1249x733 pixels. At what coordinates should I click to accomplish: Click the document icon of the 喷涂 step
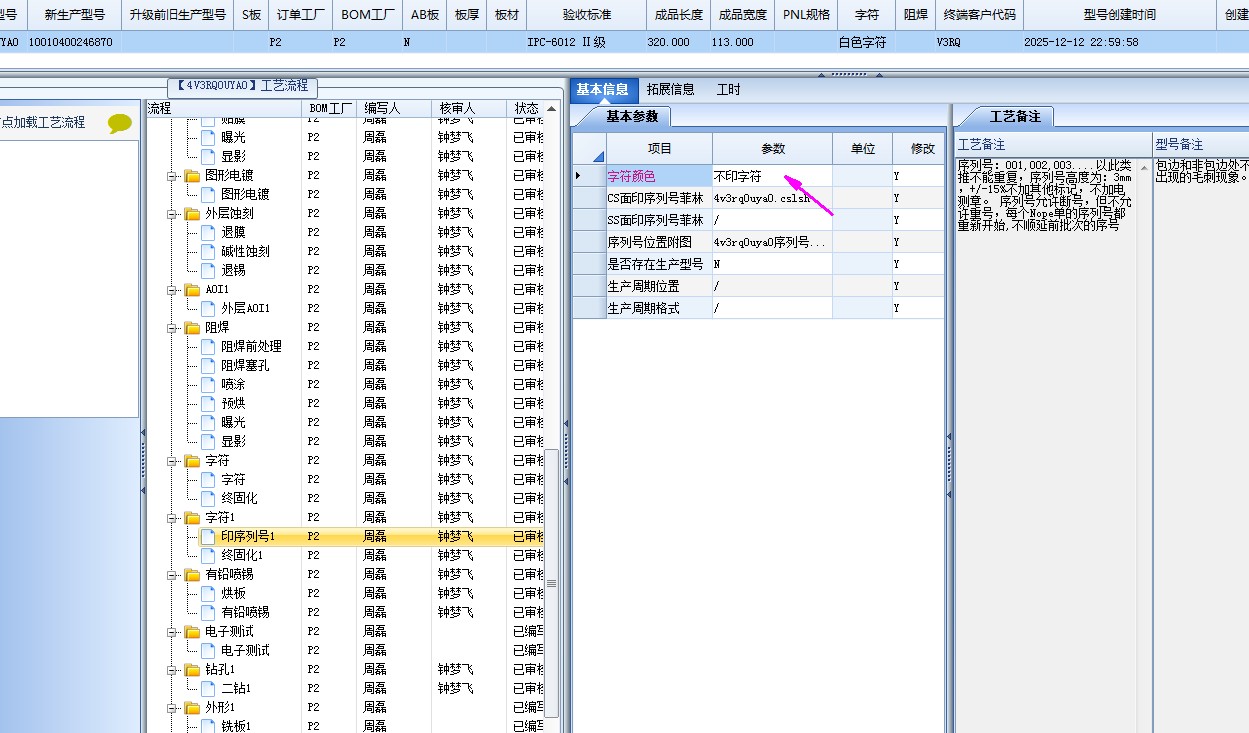click(x=208, y=384)
